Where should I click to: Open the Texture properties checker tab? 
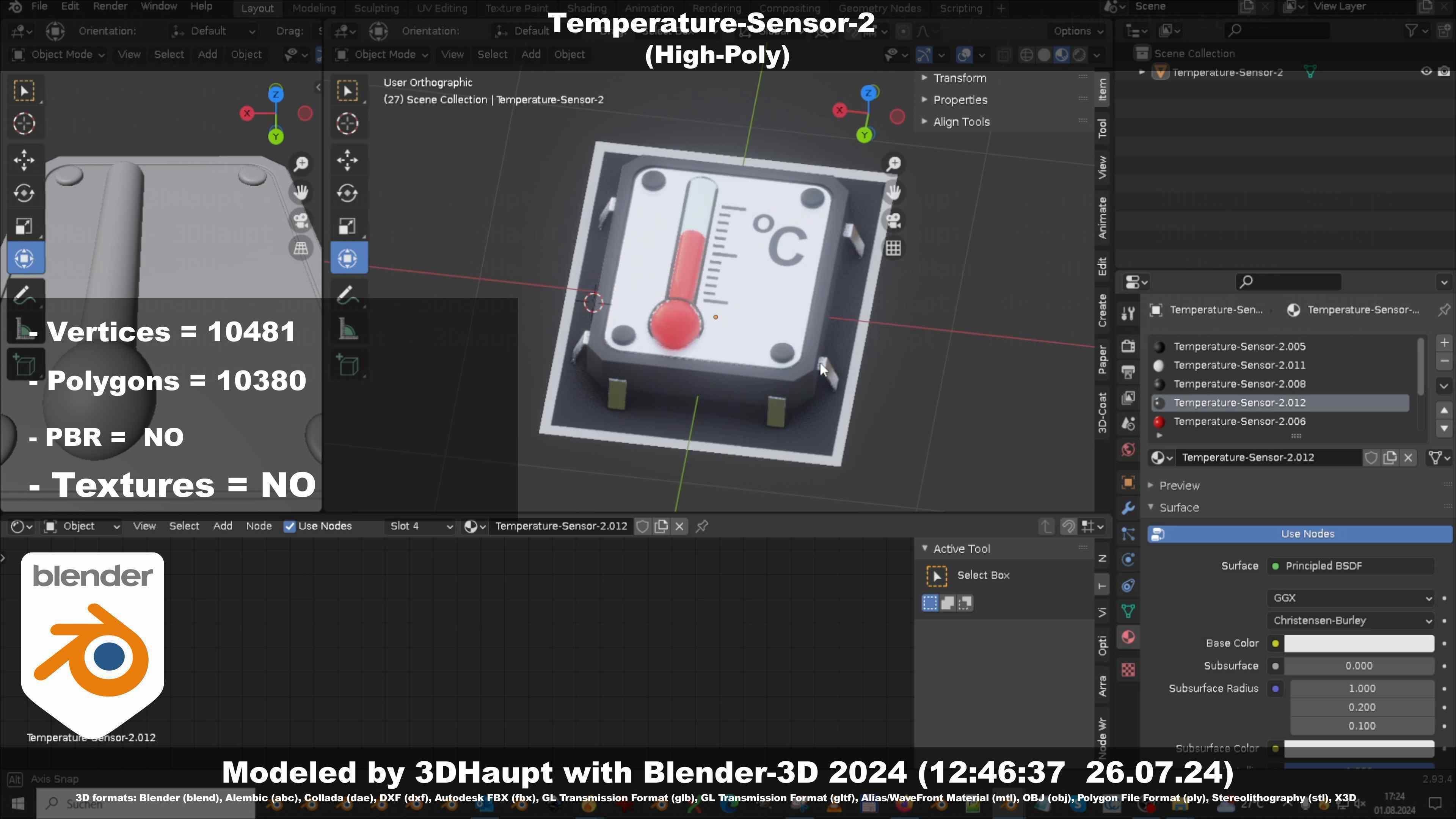click(1128, 670)
